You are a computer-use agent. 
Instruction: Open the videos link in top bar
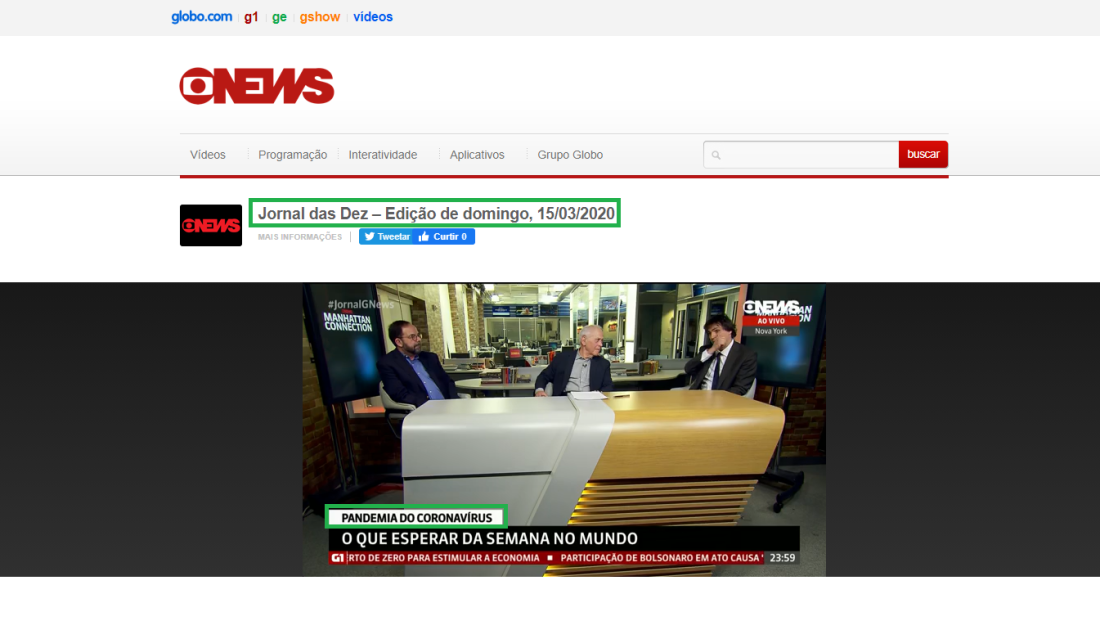point(373,17)
